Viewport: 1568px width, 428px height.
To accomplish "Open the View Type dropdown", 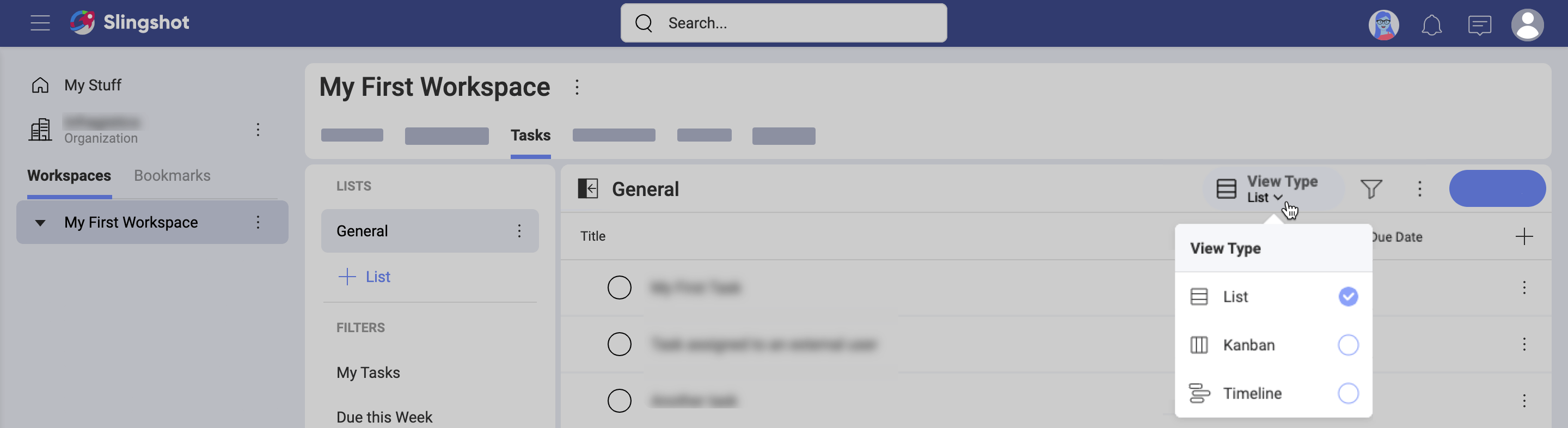I will pyautogui.click(x=1273, y=189).
